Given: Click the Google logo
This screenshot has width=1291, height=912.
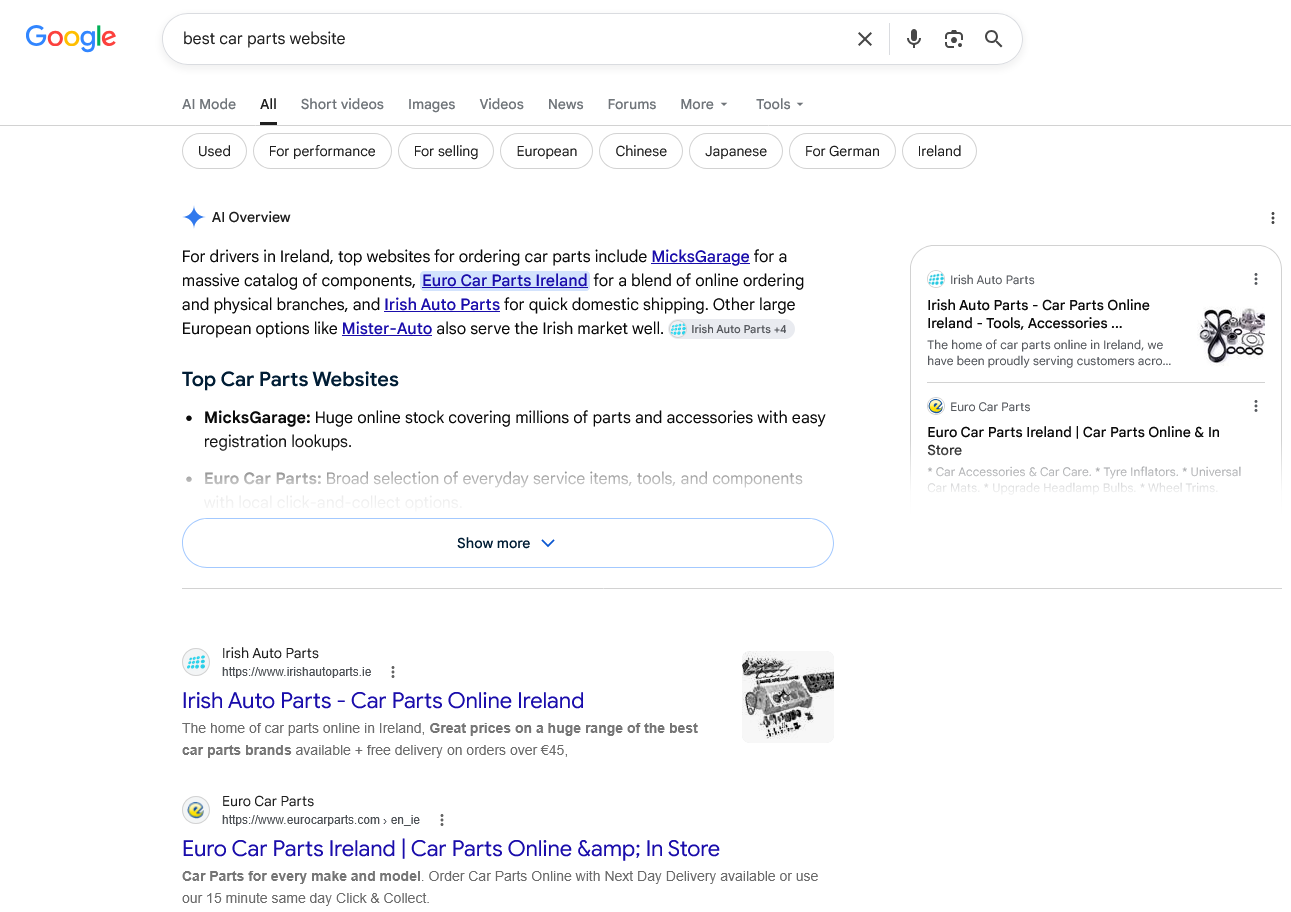Looking at the screenshot, I should 71,38.
